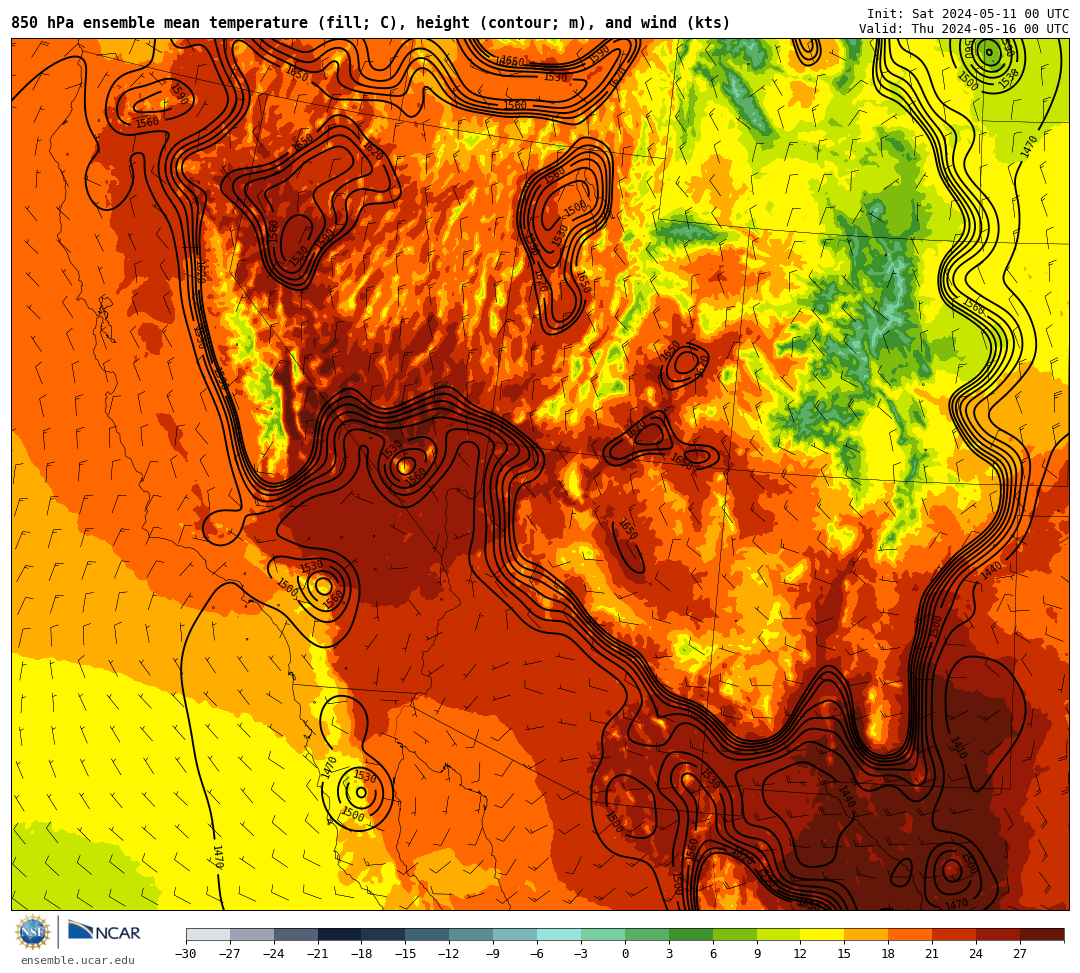Click the 1538 contour label at top right

point(1009,79)
